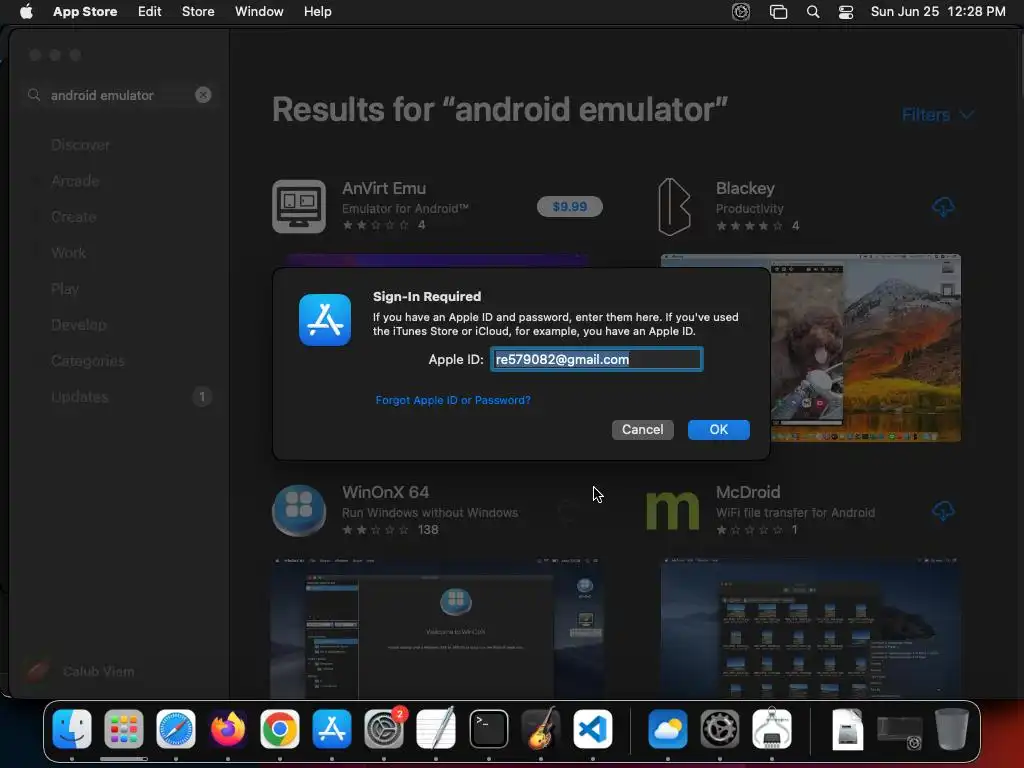Launch Visual Studio Code from Dock
This screenshot has height=768, width=1024.
[x=593, y=729]
